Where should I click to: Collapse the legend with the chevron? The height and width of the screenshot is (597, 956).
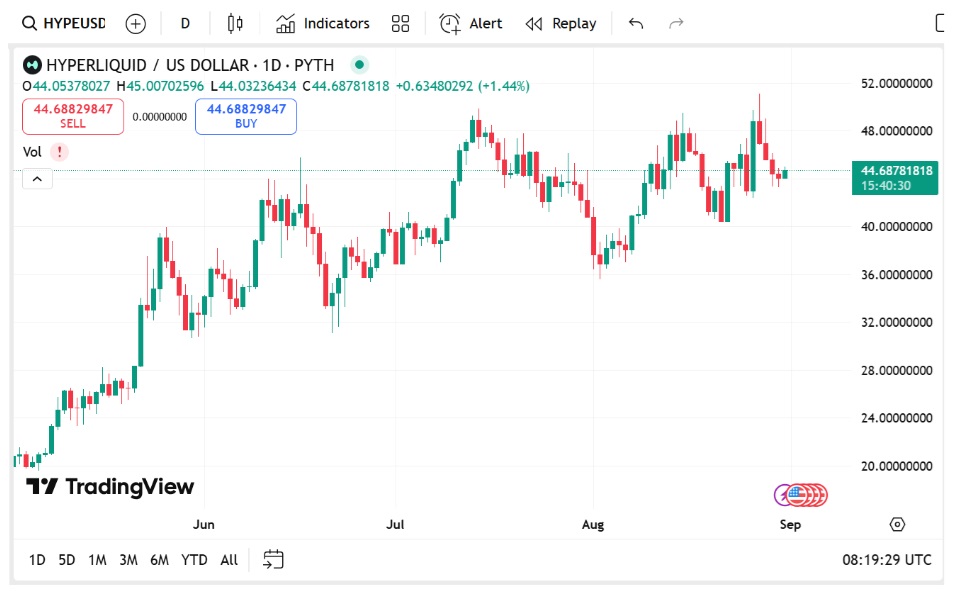(37, 178)
